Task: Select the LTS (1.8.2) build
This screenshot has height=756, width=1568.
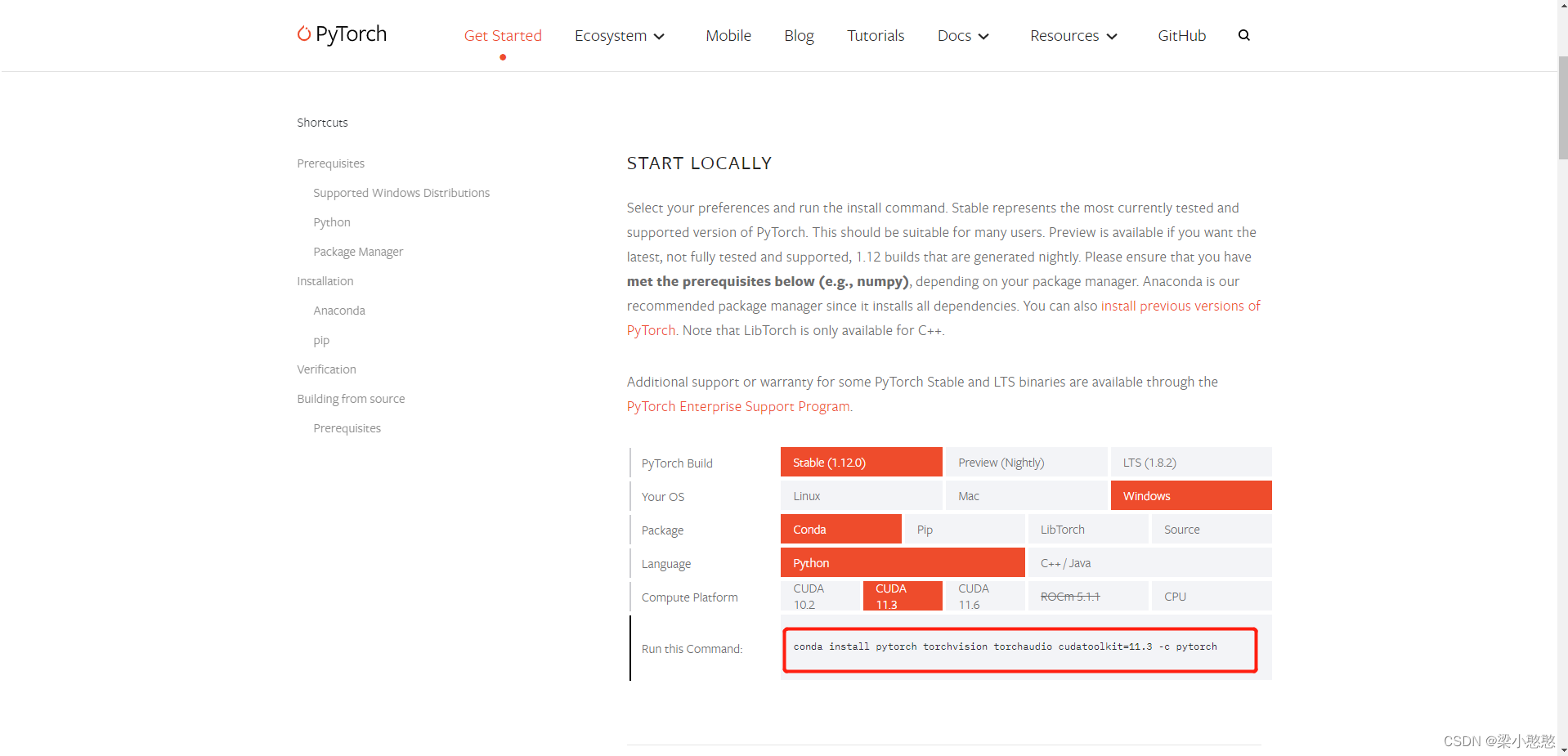Action: pyautogui.click(x=1191, y=462)
